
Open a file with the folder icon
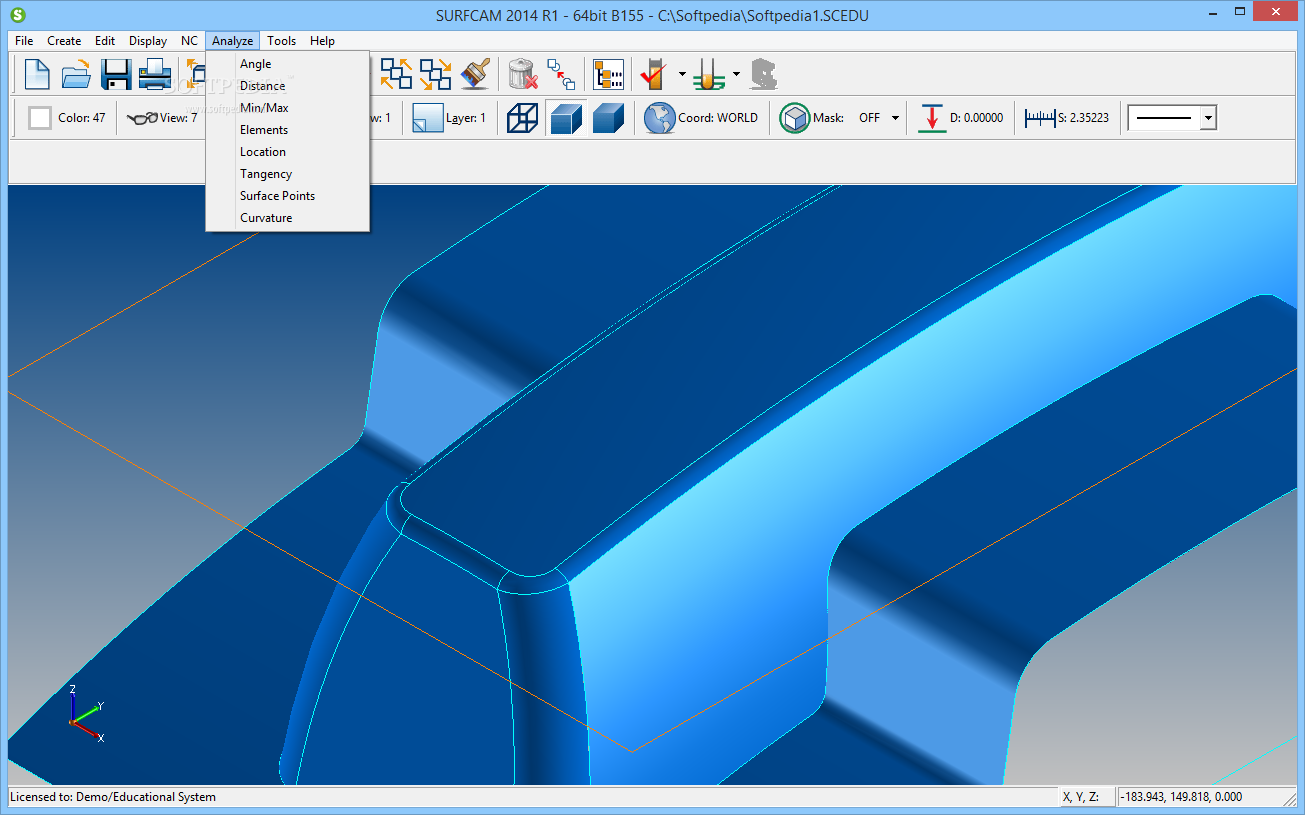pos(76,74)
